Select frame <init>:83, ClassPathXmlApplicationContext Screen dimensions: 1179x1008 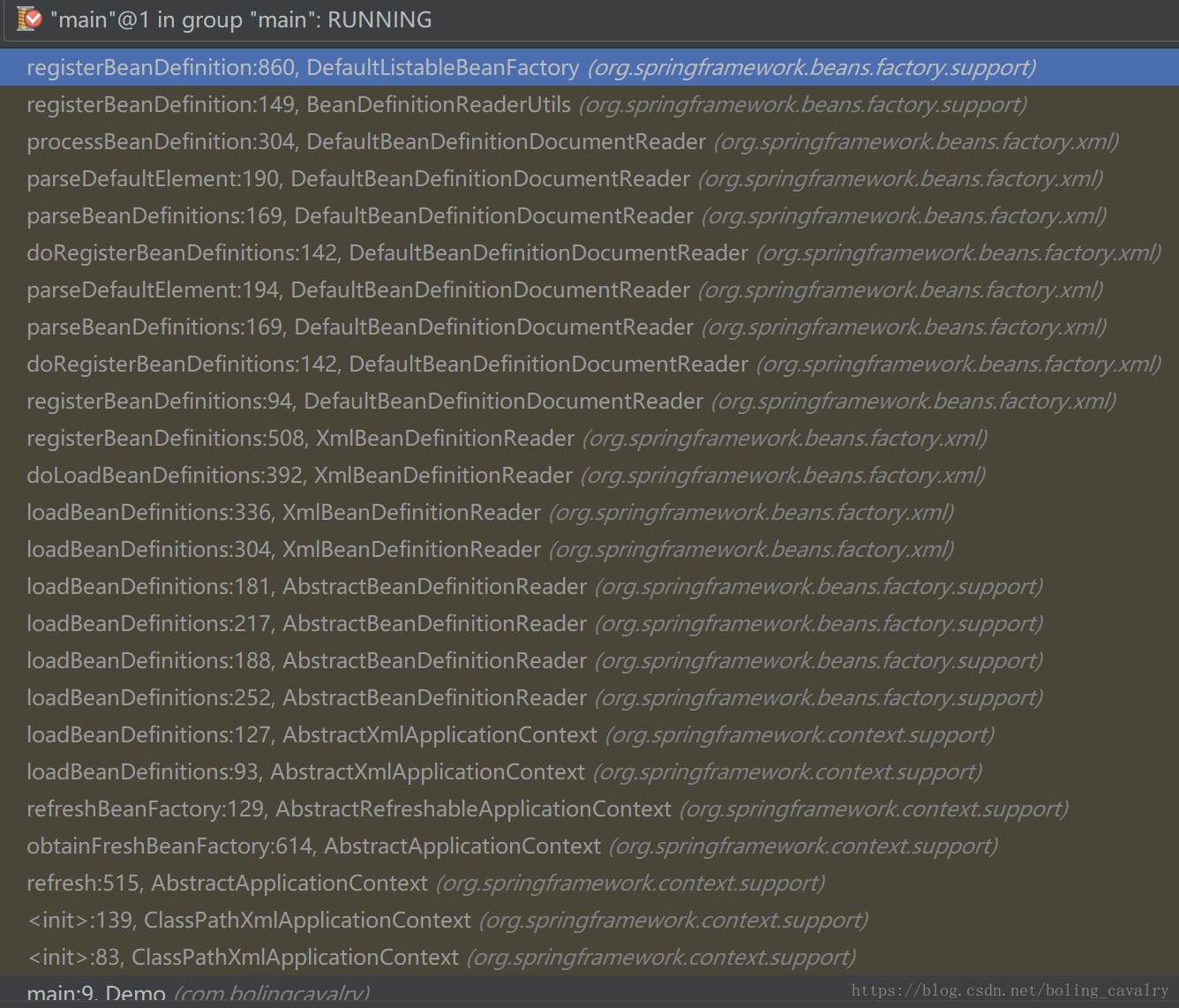coord(589,957)
